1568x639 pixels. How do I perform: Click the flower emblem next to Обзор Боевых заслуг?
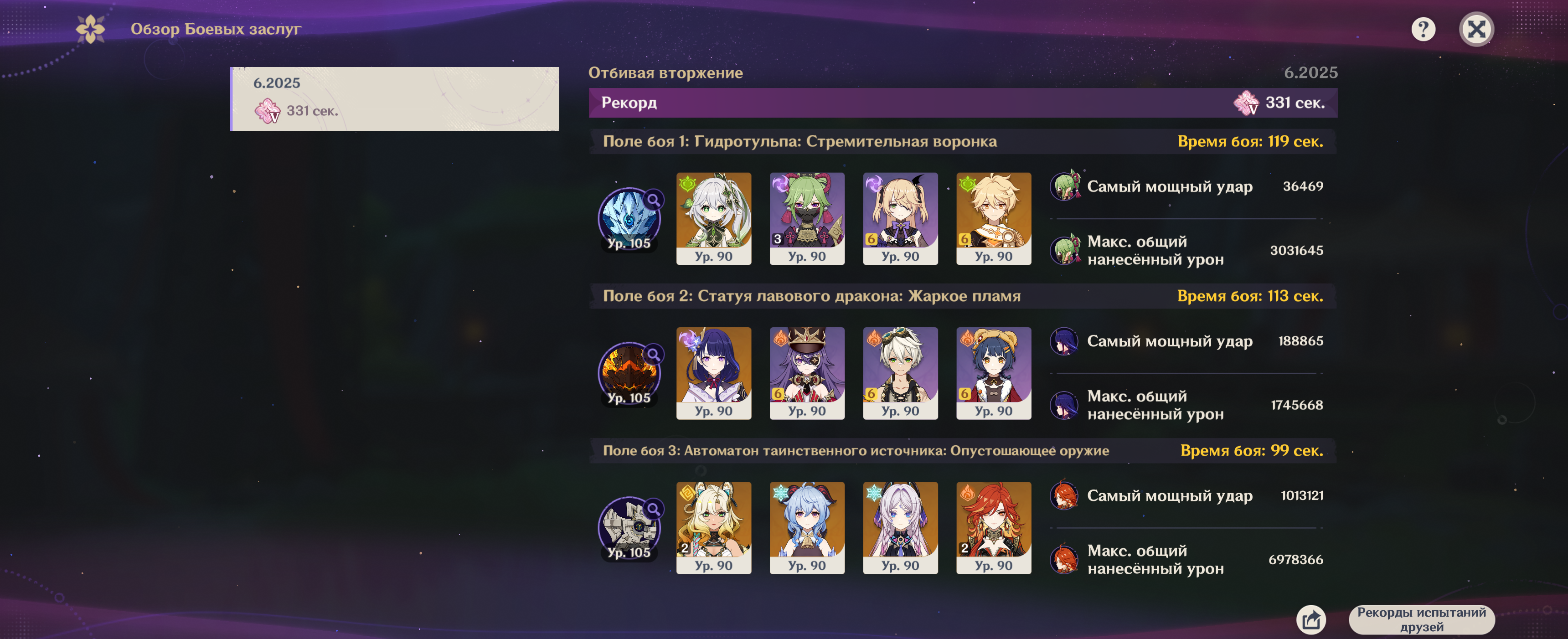click(x=91, y=29)
